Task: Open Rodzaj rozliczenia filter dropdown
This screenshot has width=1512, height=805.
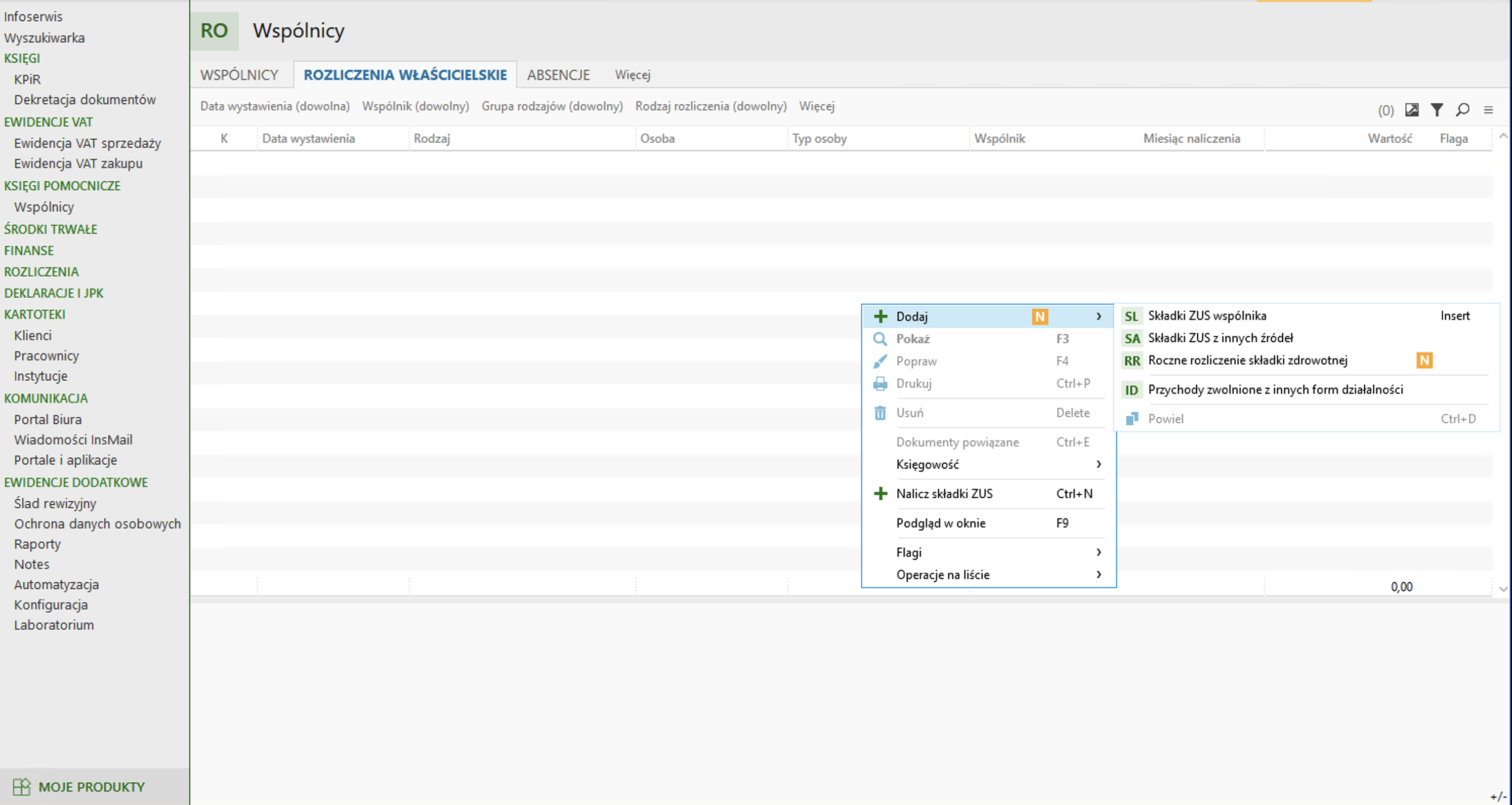Action: point(710,106)
